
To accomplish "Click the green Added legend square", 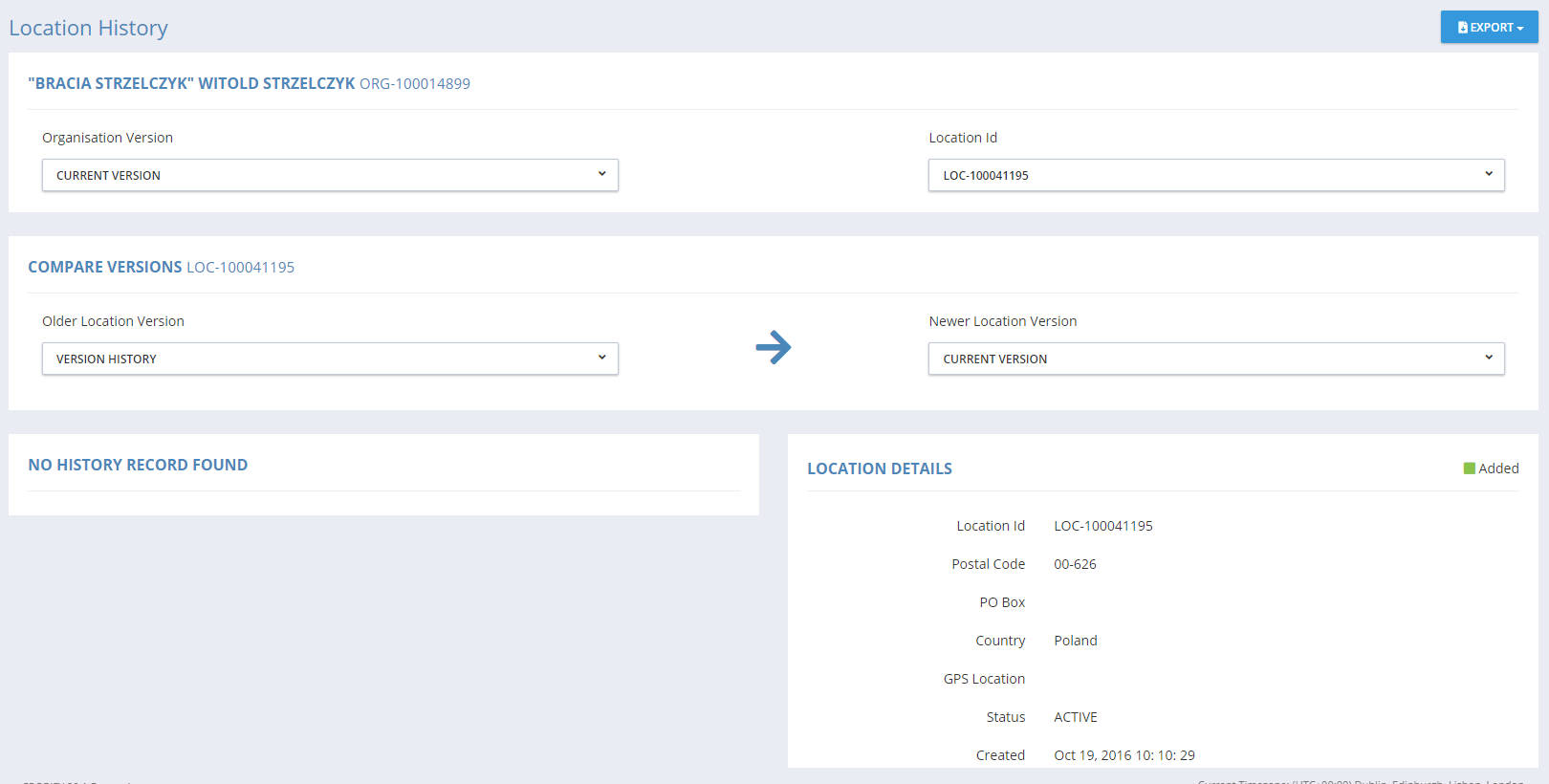I will (1469, 468).
